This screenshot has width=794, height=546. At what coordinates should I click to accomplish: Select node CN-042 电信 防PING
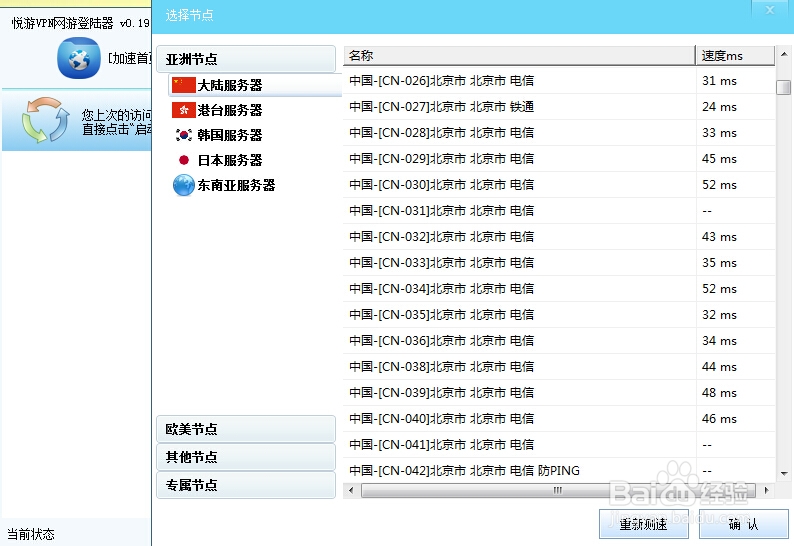pos(559,471)
